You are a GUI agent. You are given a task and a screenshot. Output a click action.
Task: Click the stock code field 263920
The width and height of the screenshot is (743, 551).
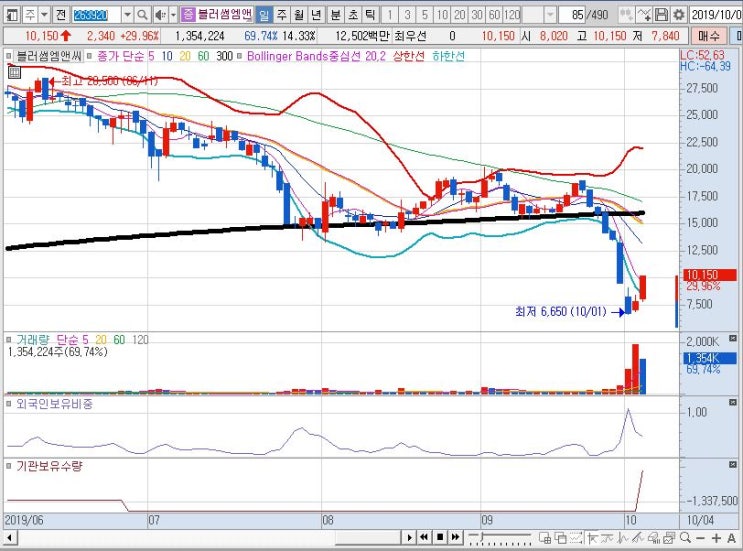tap(96, 15)
